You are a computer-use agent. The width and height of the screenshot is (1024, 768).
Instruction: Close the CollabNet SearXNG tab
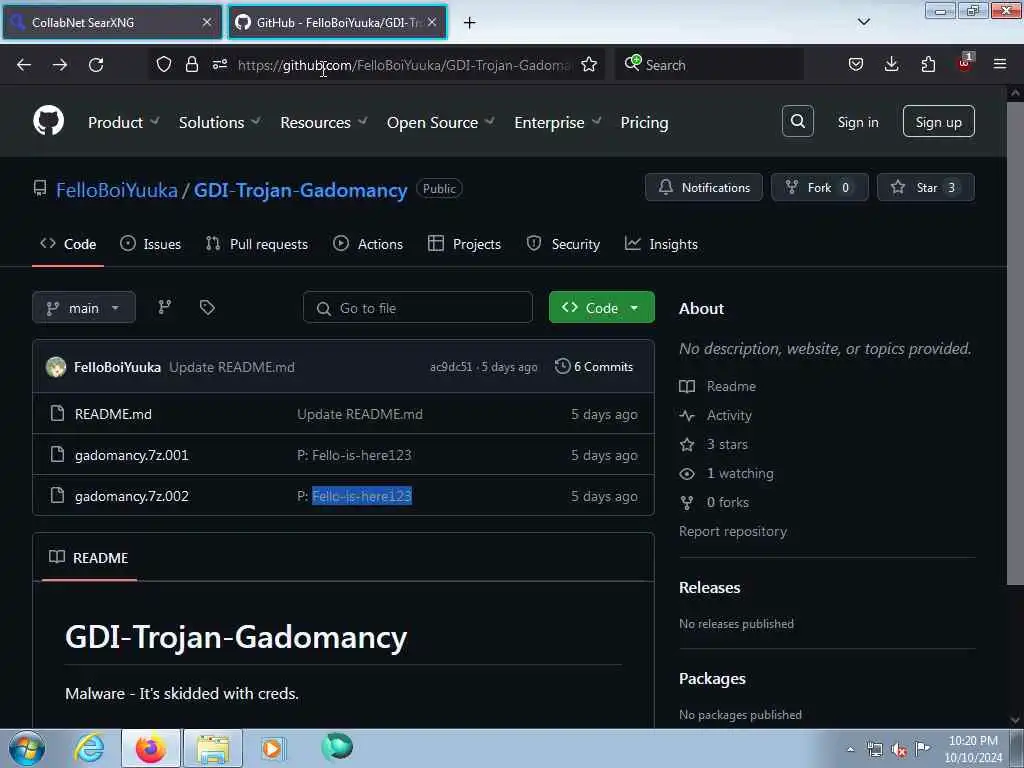(207, 22)
